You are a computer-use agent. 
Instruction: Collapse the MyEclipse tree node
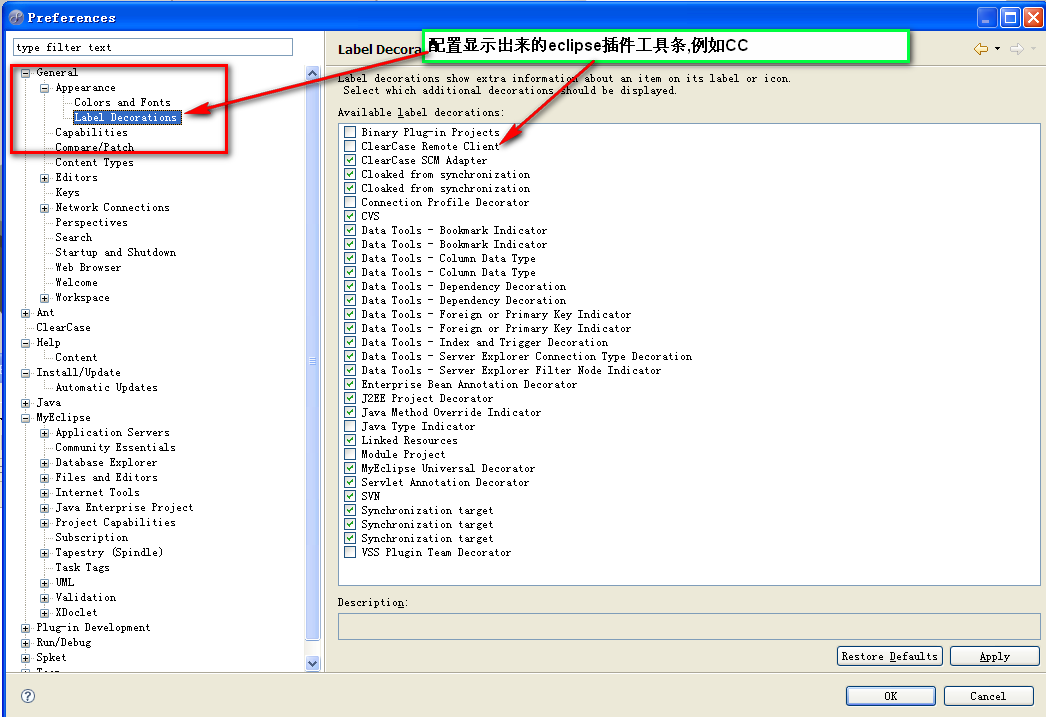coord(25,418)
